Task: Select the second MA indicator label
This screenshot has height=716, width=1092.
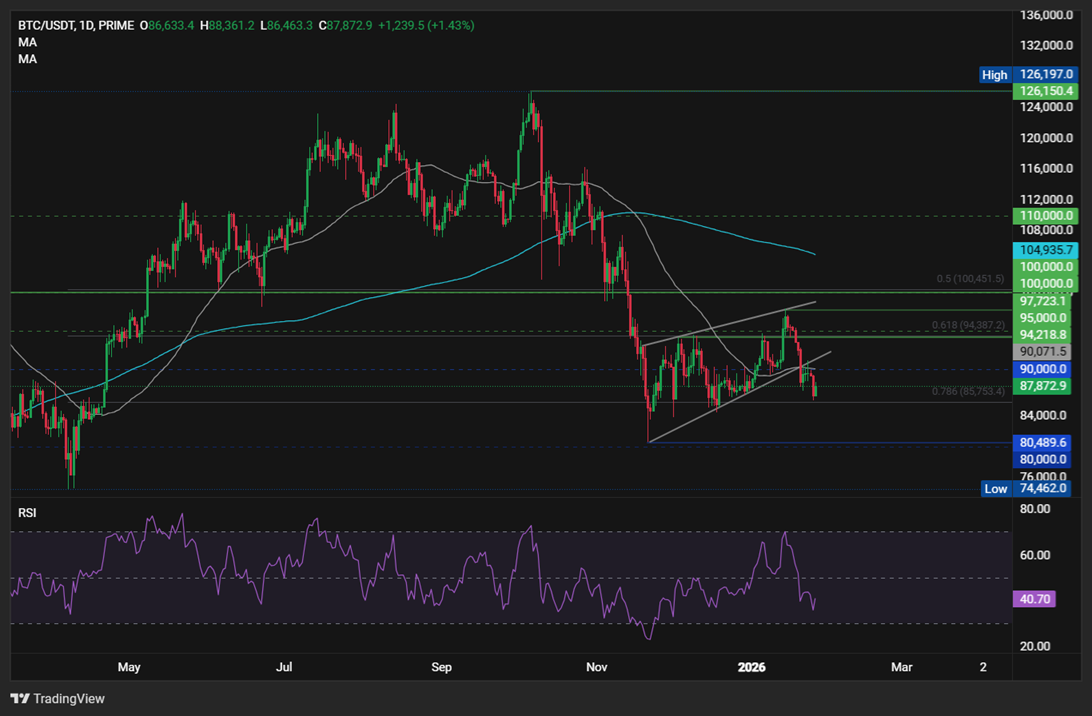Action: (27, 58)
